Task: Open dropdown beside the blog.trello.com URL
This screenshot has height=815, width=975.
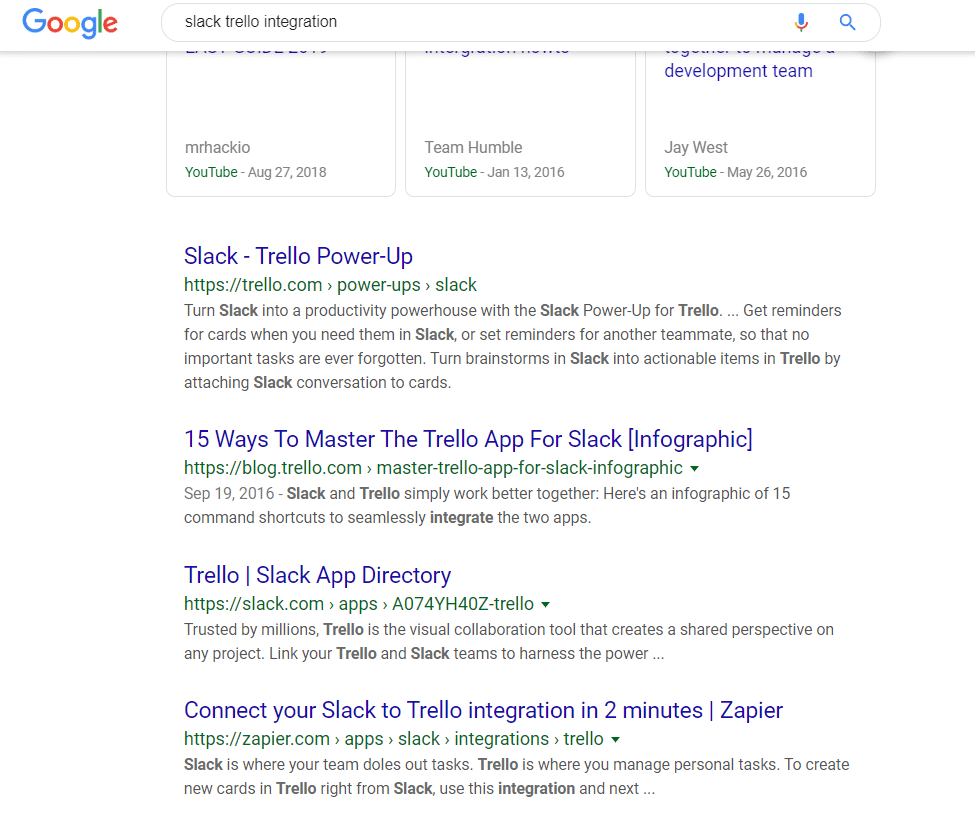Action: click(x=696, y=468)
